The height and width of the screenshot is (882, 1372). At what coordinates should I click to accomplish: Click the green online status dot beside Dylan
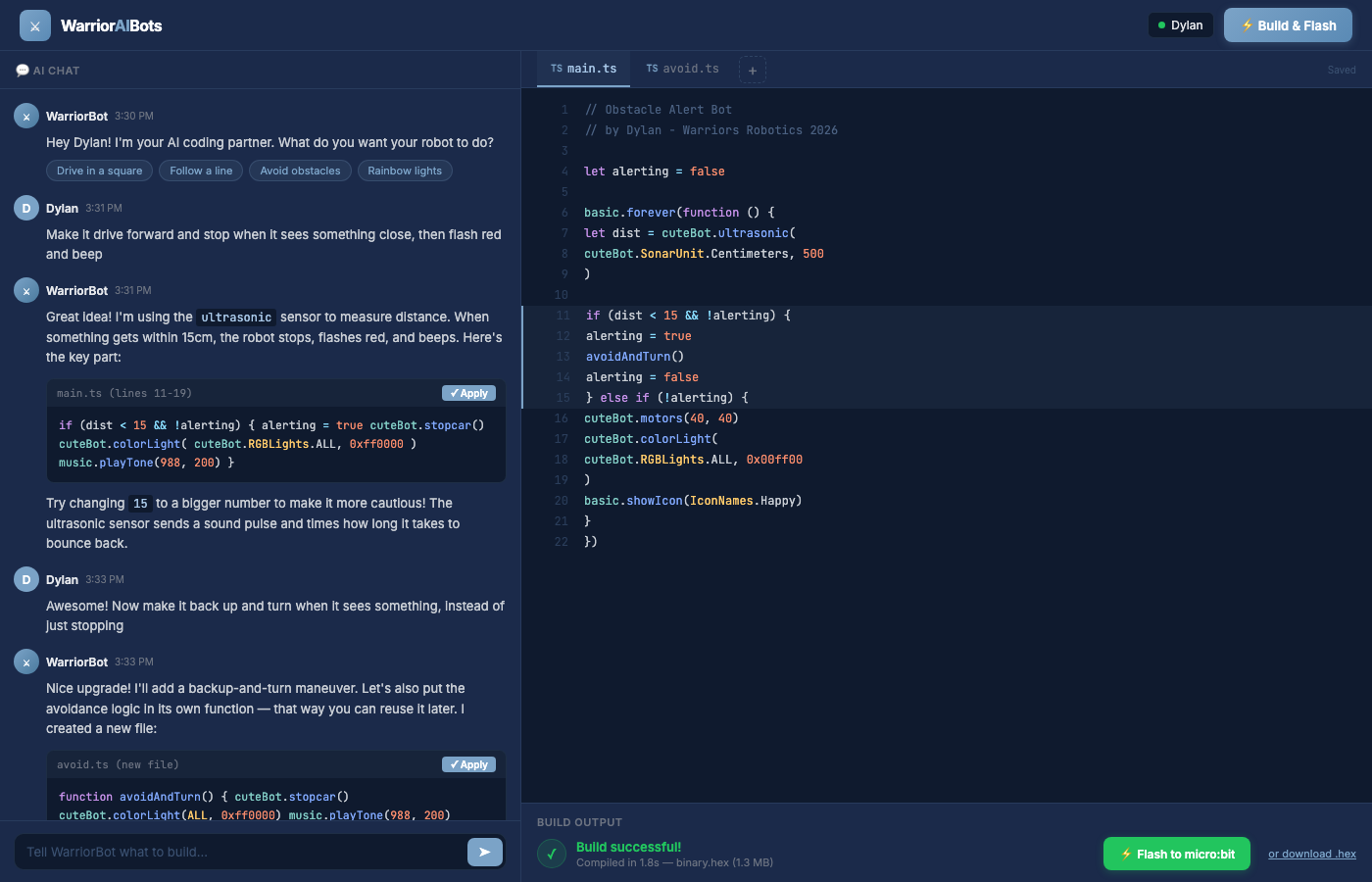tap(1160, 24)
